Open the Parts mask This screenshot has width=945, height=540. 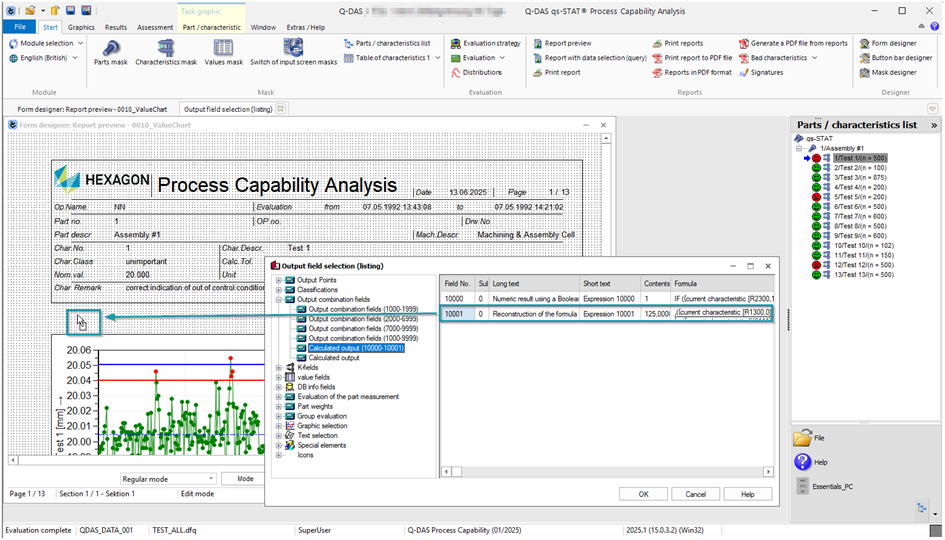tap(110, 52)
